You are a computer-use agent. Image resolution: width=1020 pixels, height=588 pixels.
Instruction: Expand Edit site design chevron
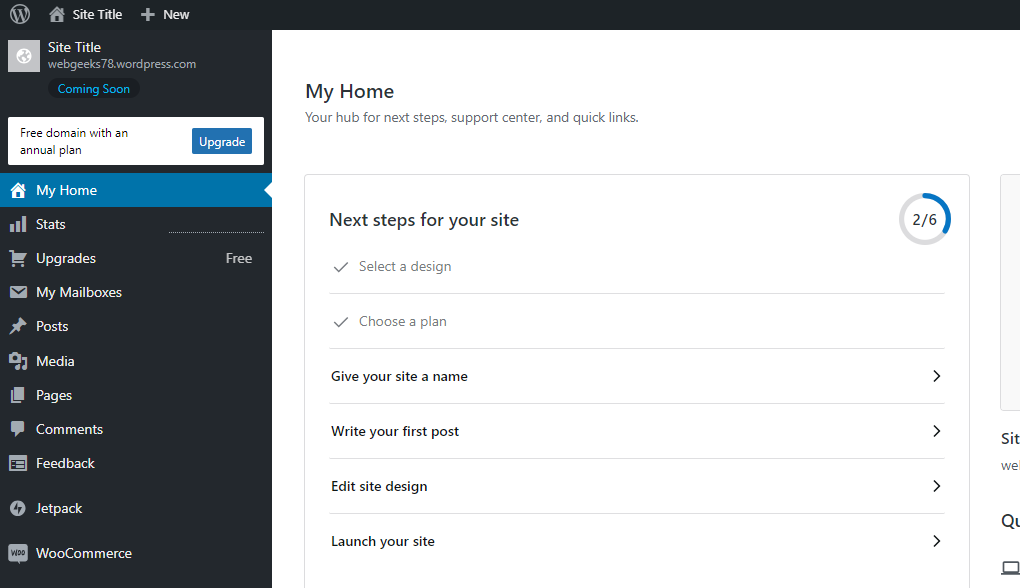click(x=936, y=486)
